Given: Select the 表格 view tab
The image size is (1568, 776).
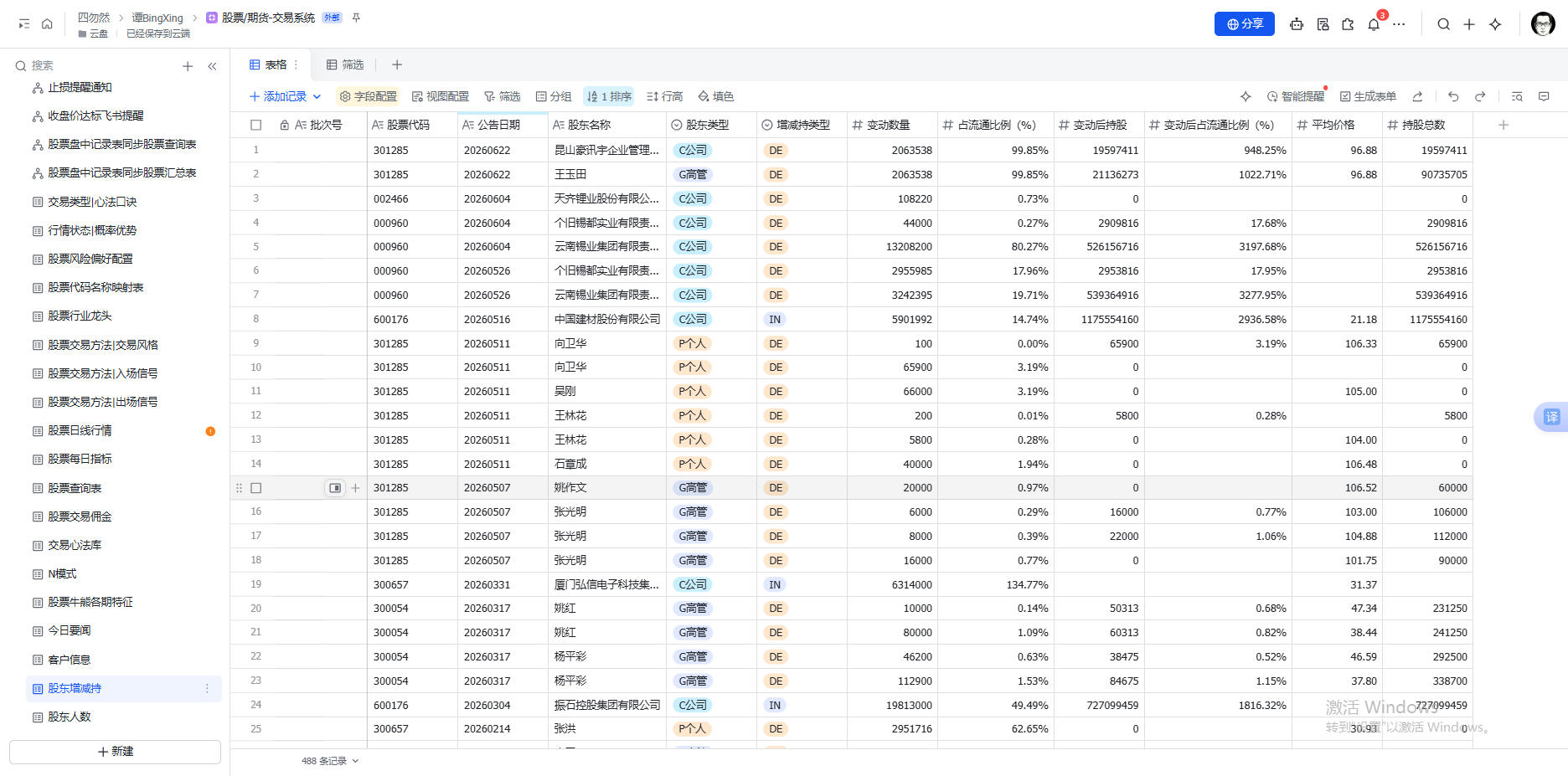Looking at the screenshot, I should [269, 64].
